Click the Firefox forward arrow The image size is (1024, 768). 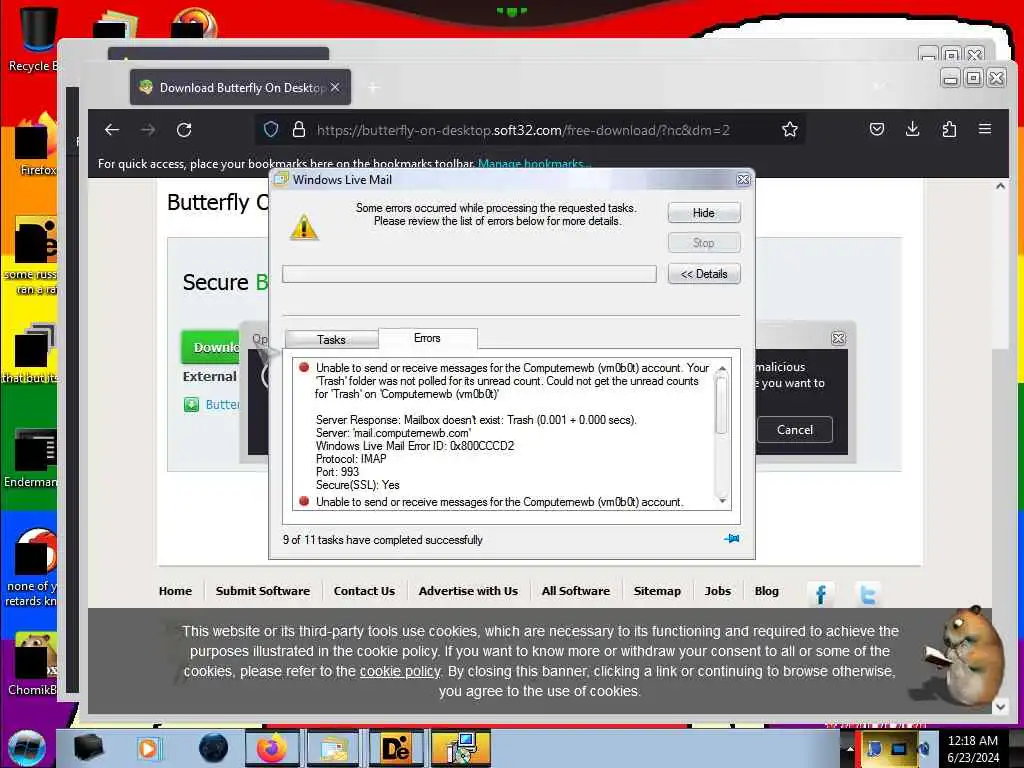pos(148,130)
